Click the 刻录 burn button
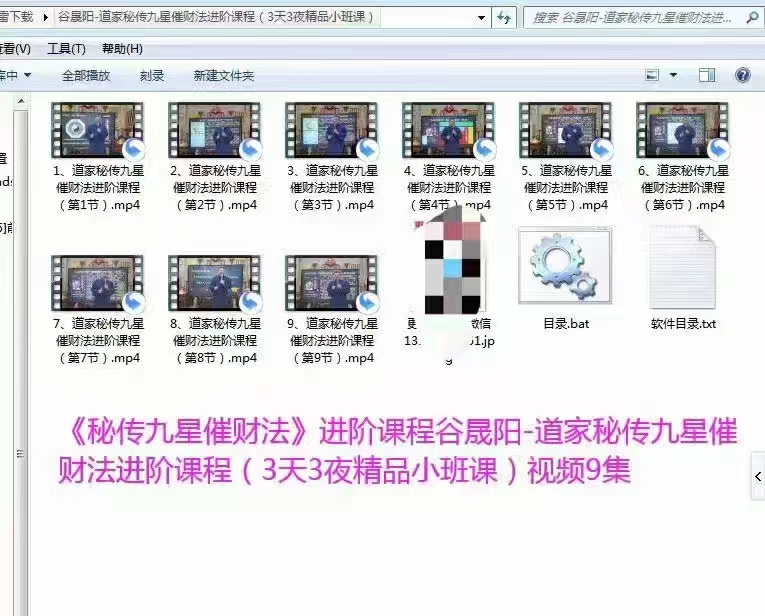Image resolution: width=765 pixels, height=616 pixels. pyautogui.click(x=152, y=75)
